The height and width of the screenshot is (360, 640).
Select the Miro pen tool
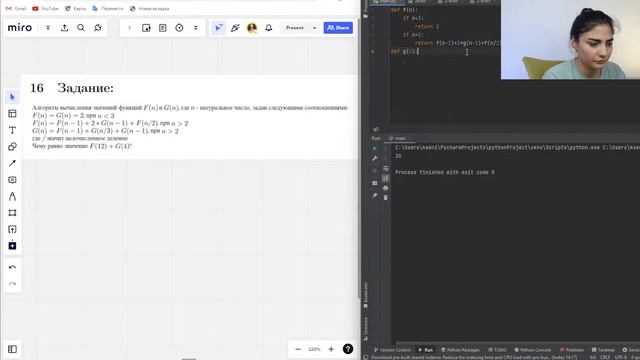coord(12,196)
